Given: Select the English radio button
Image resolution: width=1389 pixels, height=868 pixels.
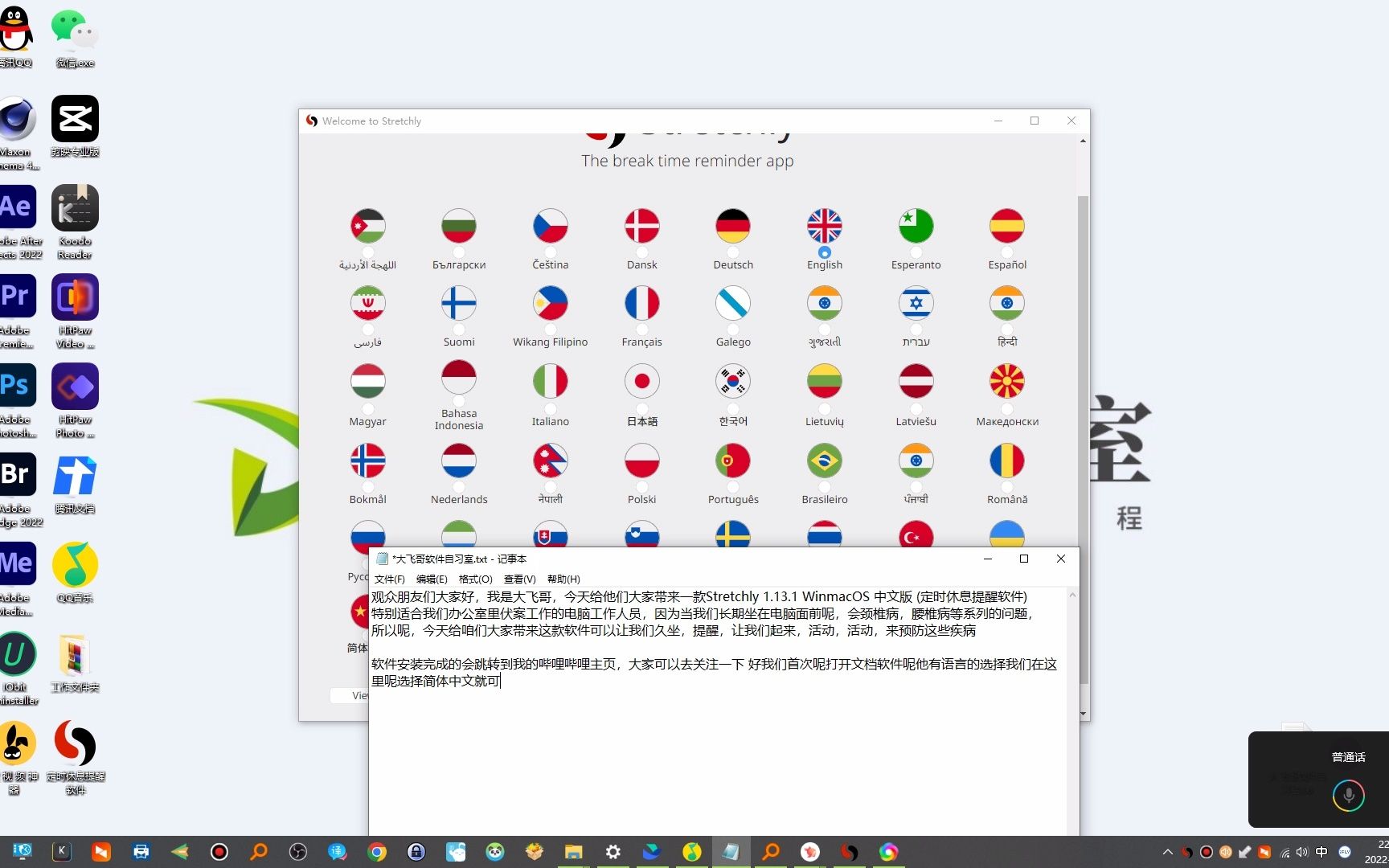Looking at the screenshot, I should coord(824,252).
